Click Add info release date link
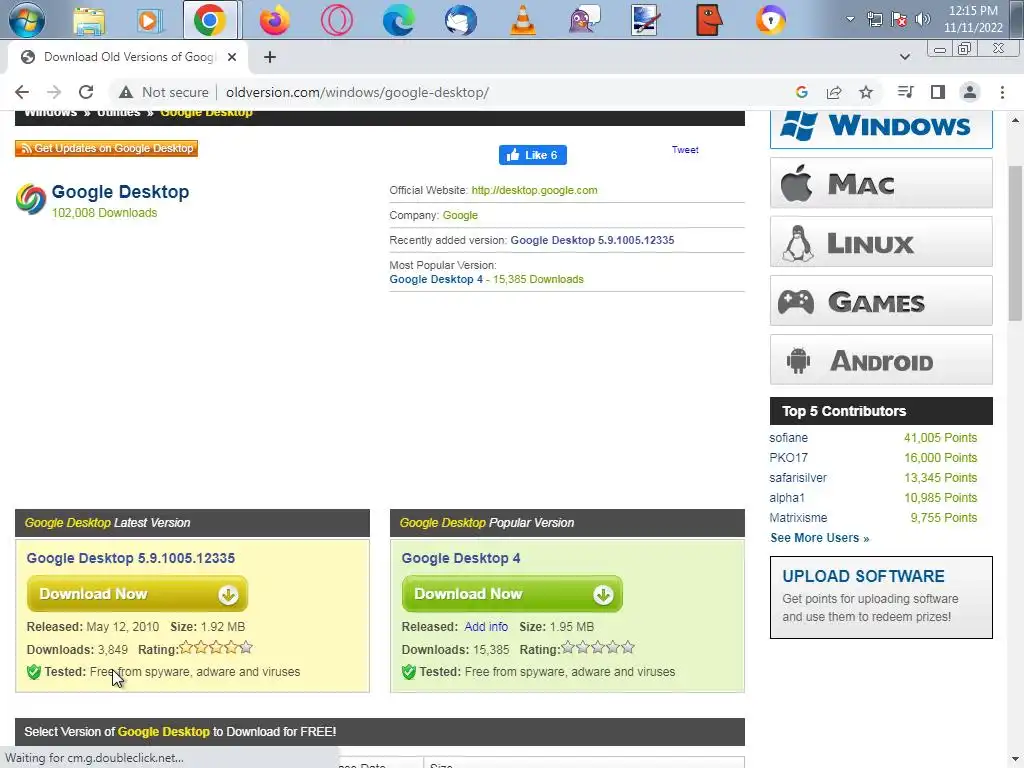The width and height of the screenshot is (1024, 768). (486, 627)
